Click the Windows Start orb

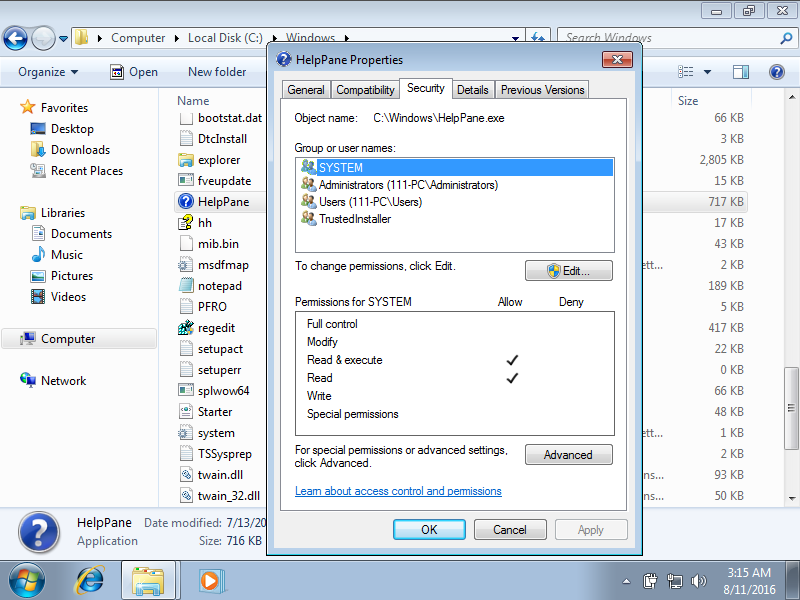coord(28,579)
